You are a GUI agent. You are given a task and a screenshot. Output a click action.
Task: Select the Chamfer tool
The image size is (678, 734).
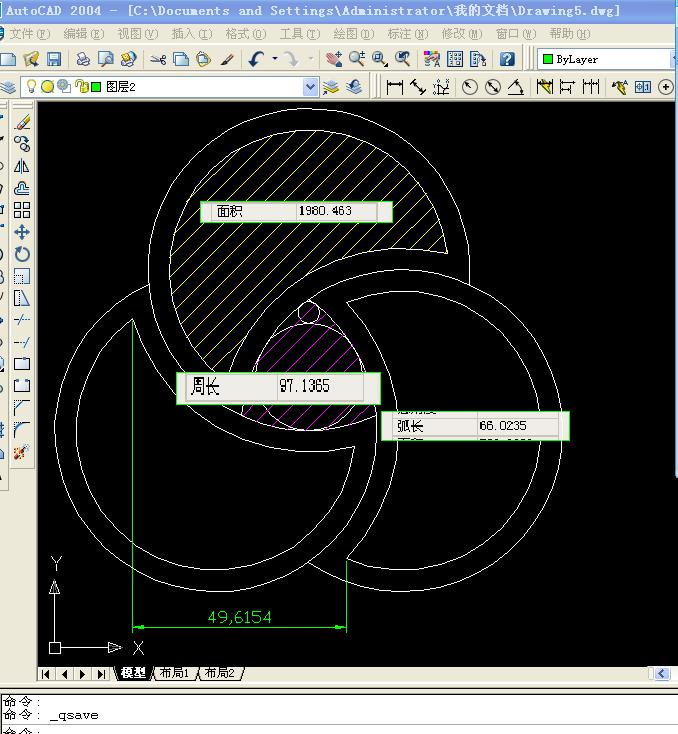tap(22, 408)
